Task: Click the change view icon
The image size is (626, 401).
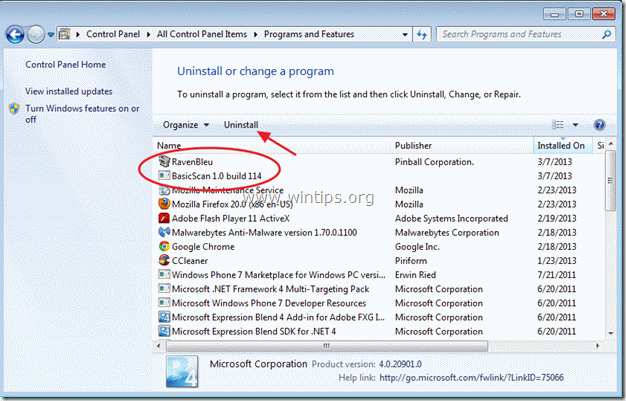Action: [x=558, y=125]
